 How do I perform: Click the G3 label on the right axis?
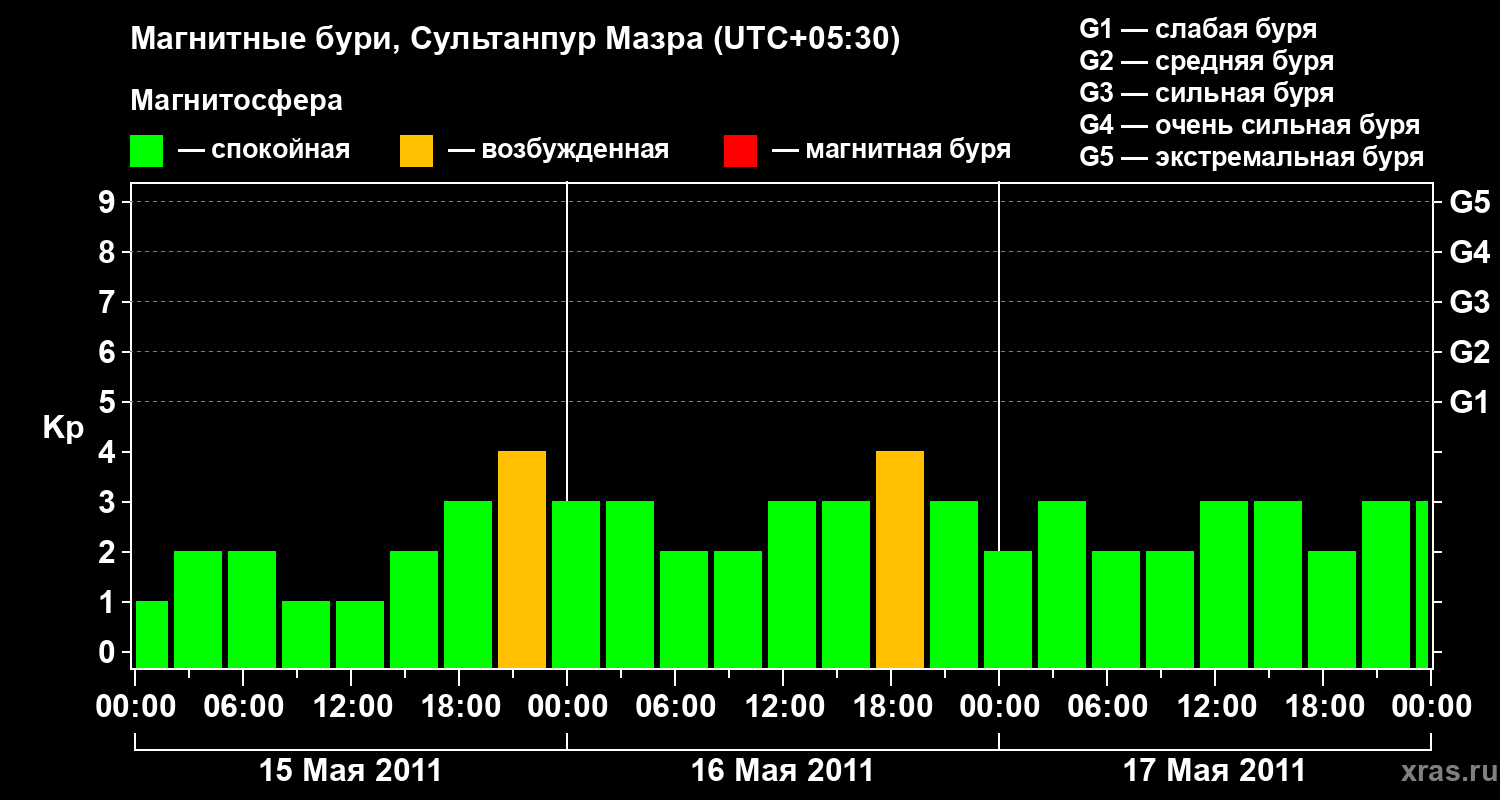click(1469, 302)
